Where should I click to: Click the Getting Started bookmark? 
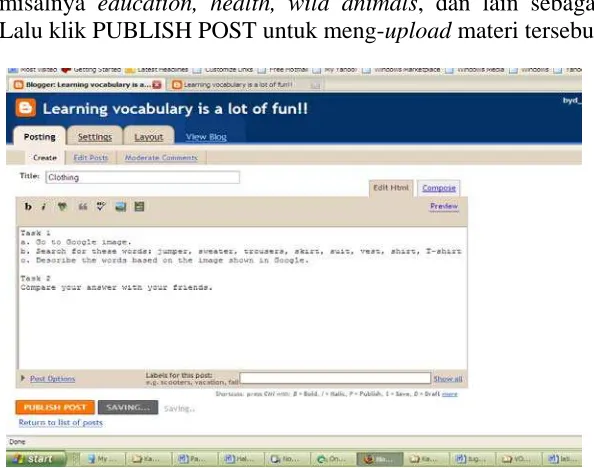tap(91, 70)
